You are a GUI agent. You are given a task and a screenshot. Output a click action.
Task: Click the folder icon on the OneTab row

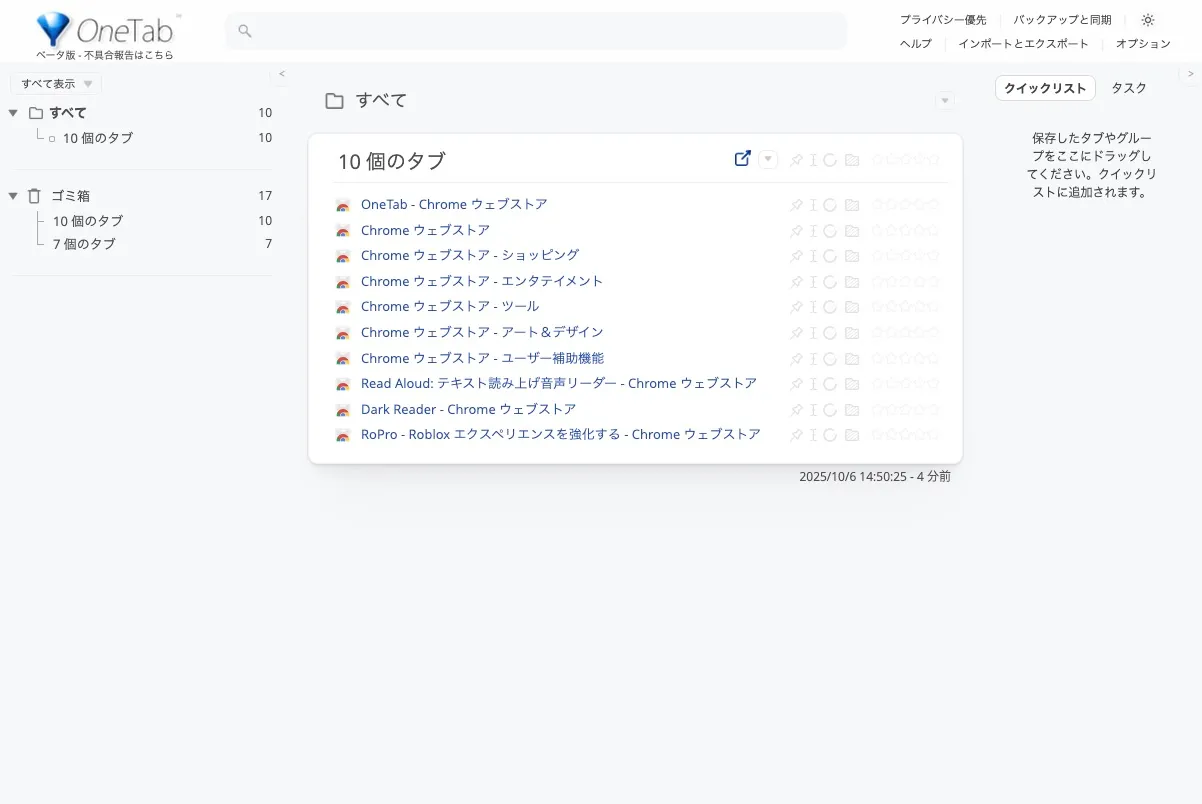[852, 205]
